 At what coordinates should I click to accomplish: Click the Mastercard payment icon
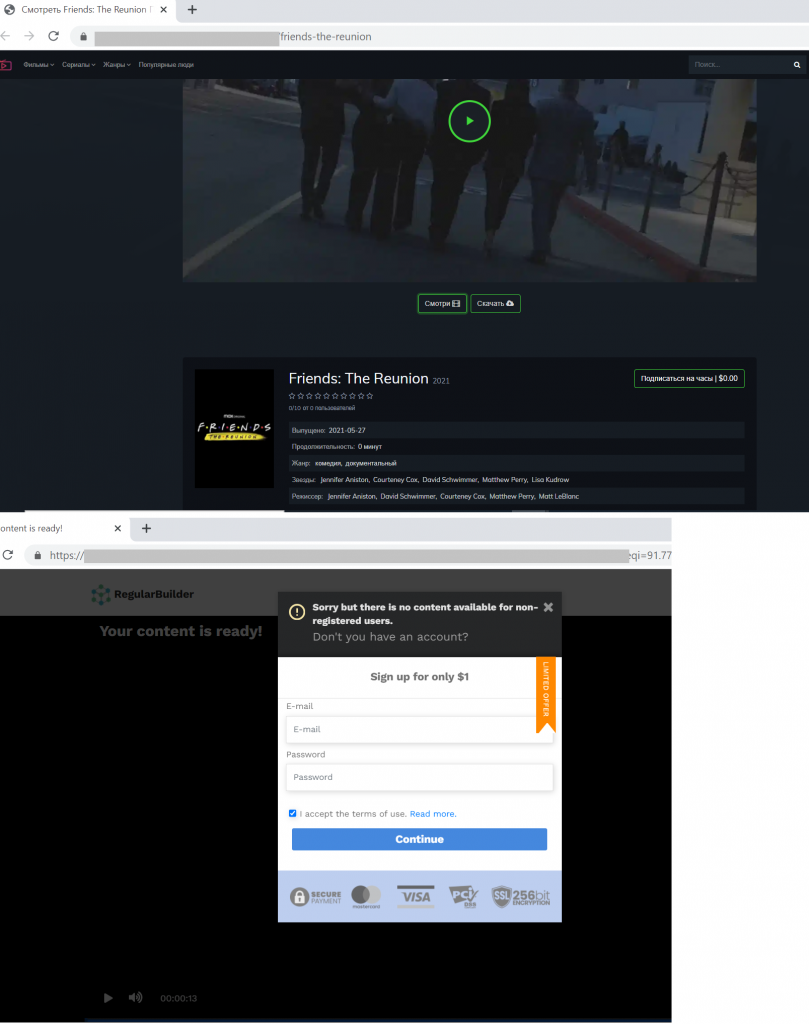click(365, 896)
